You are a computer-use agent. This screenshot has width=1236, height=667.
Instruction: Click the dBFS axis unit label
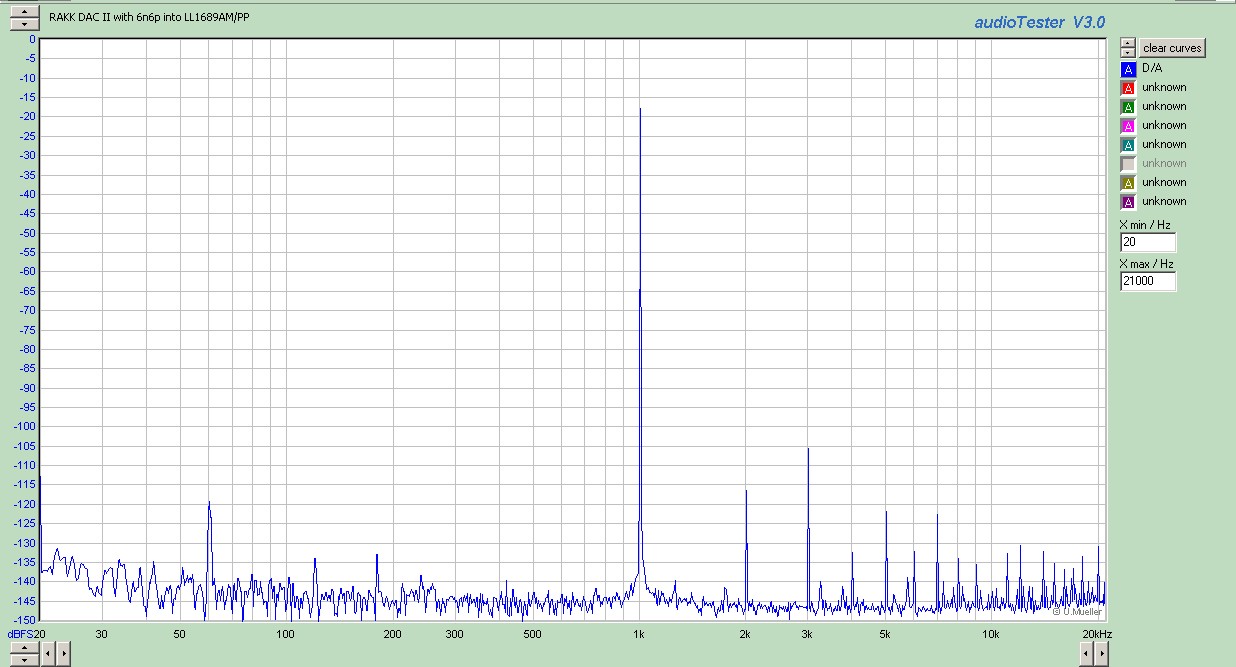[20, 634]
